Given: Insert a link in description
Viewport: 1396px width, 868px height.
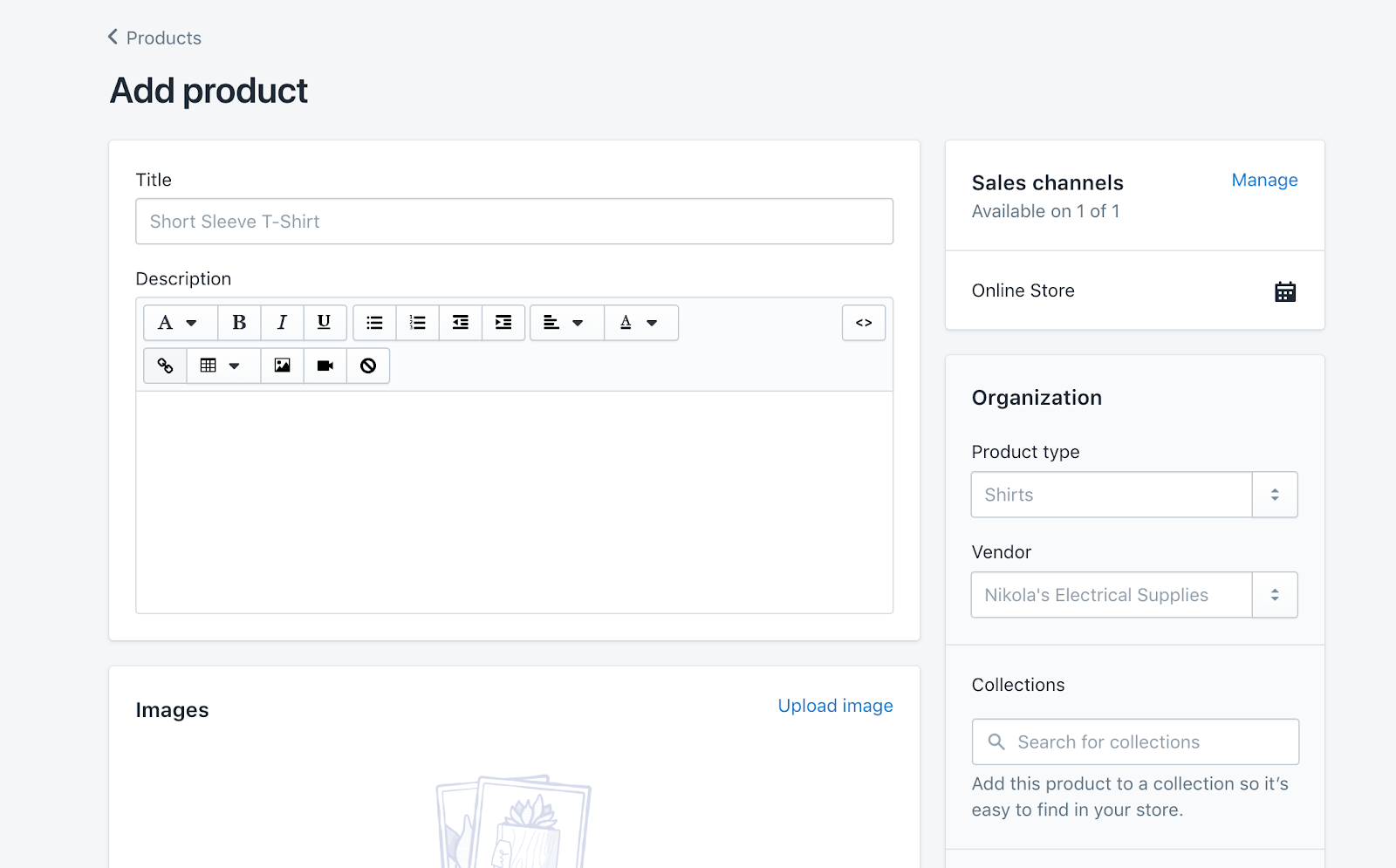Looking at the screenshot, I should 165,366.
